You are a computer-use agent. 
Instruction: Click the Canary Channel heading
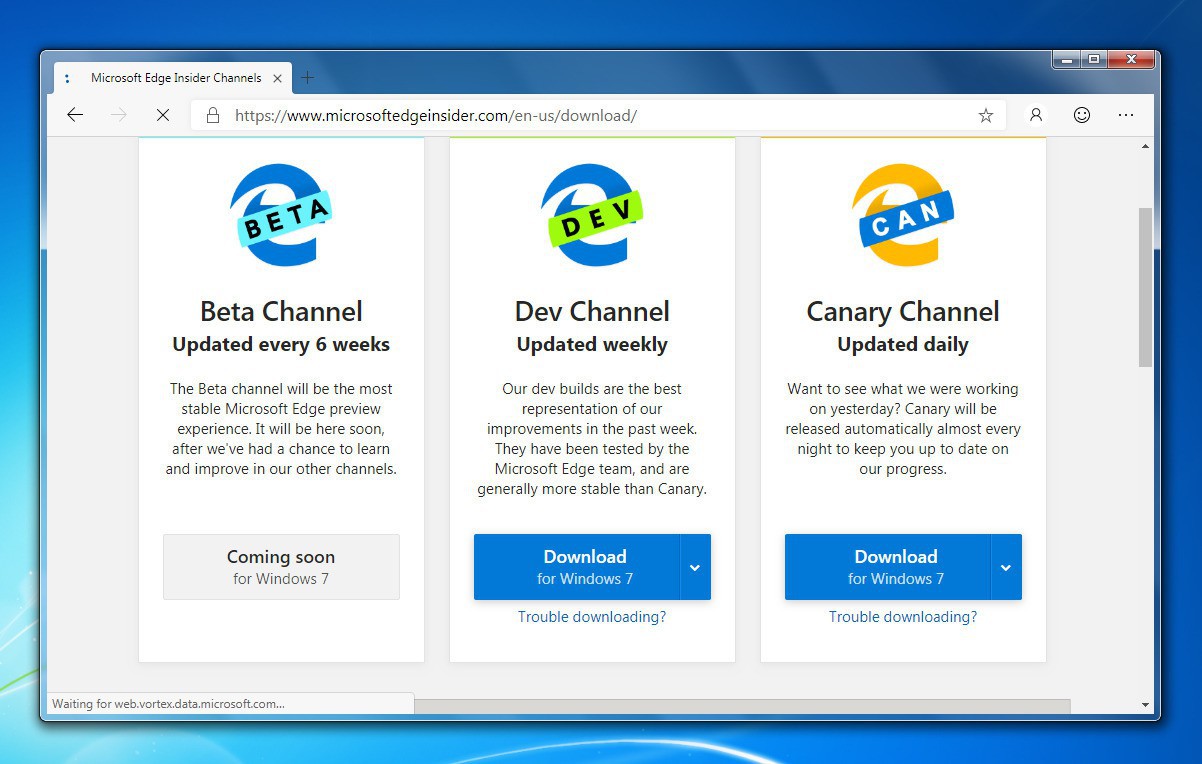(903, 311)
